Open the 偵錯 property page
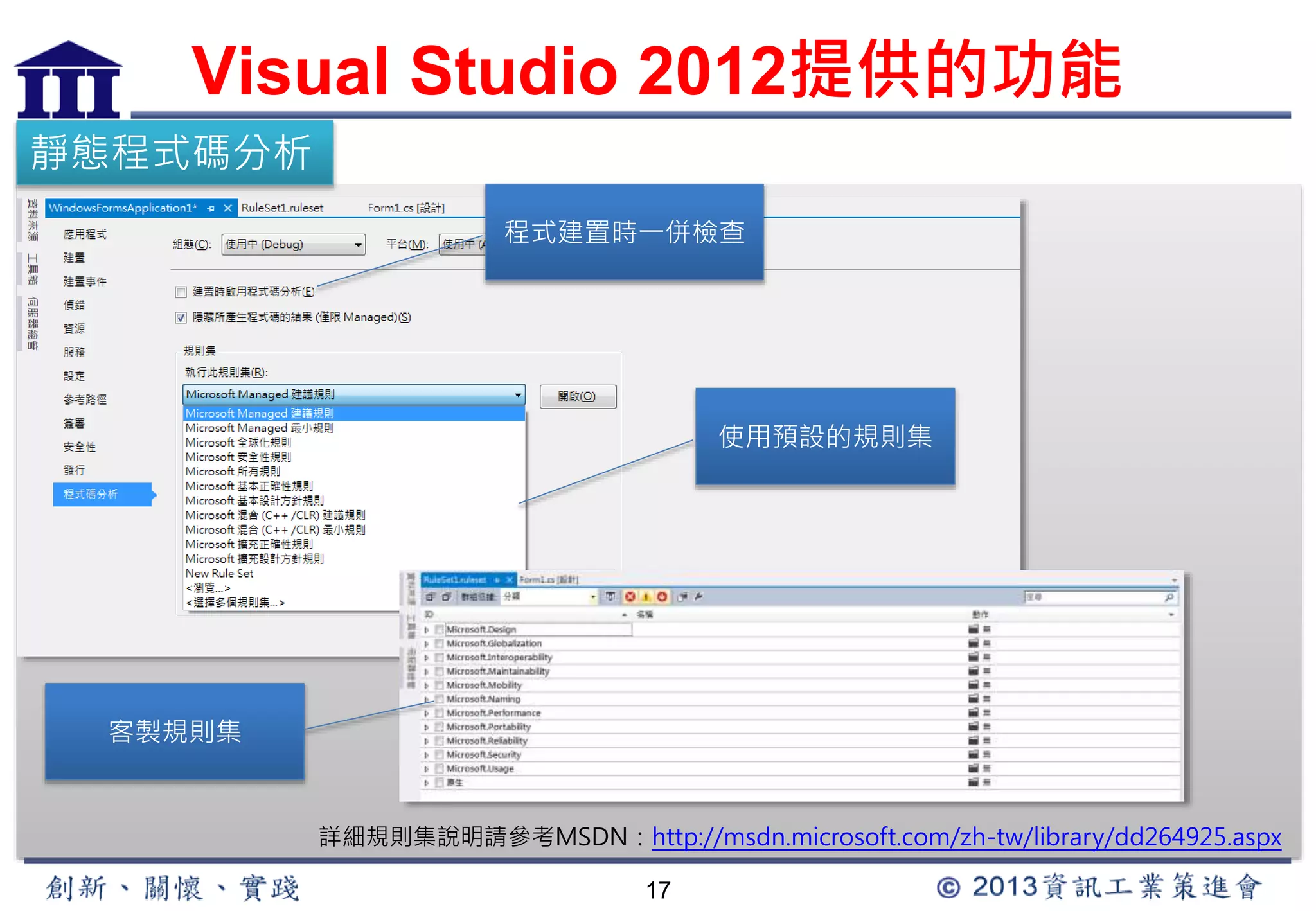This screenshot has height=911, width=1316. coord(74,305)
